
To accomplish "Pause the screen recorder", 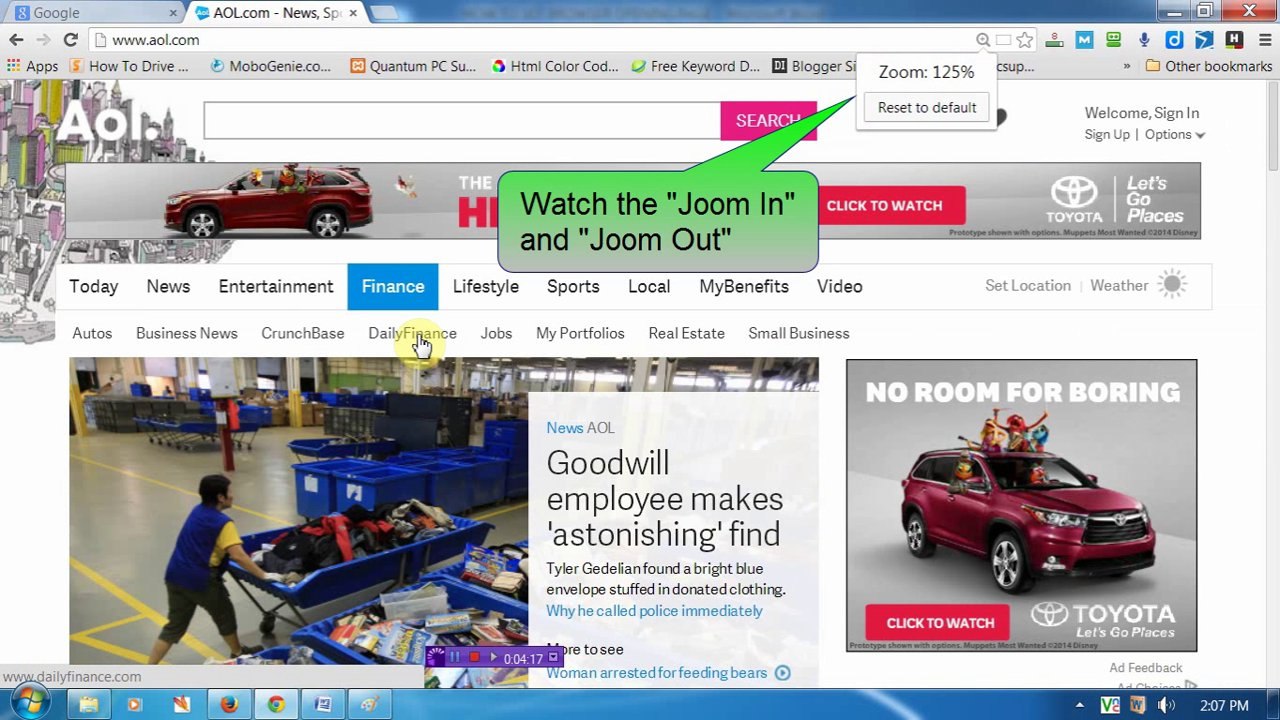I will [454, 657].
